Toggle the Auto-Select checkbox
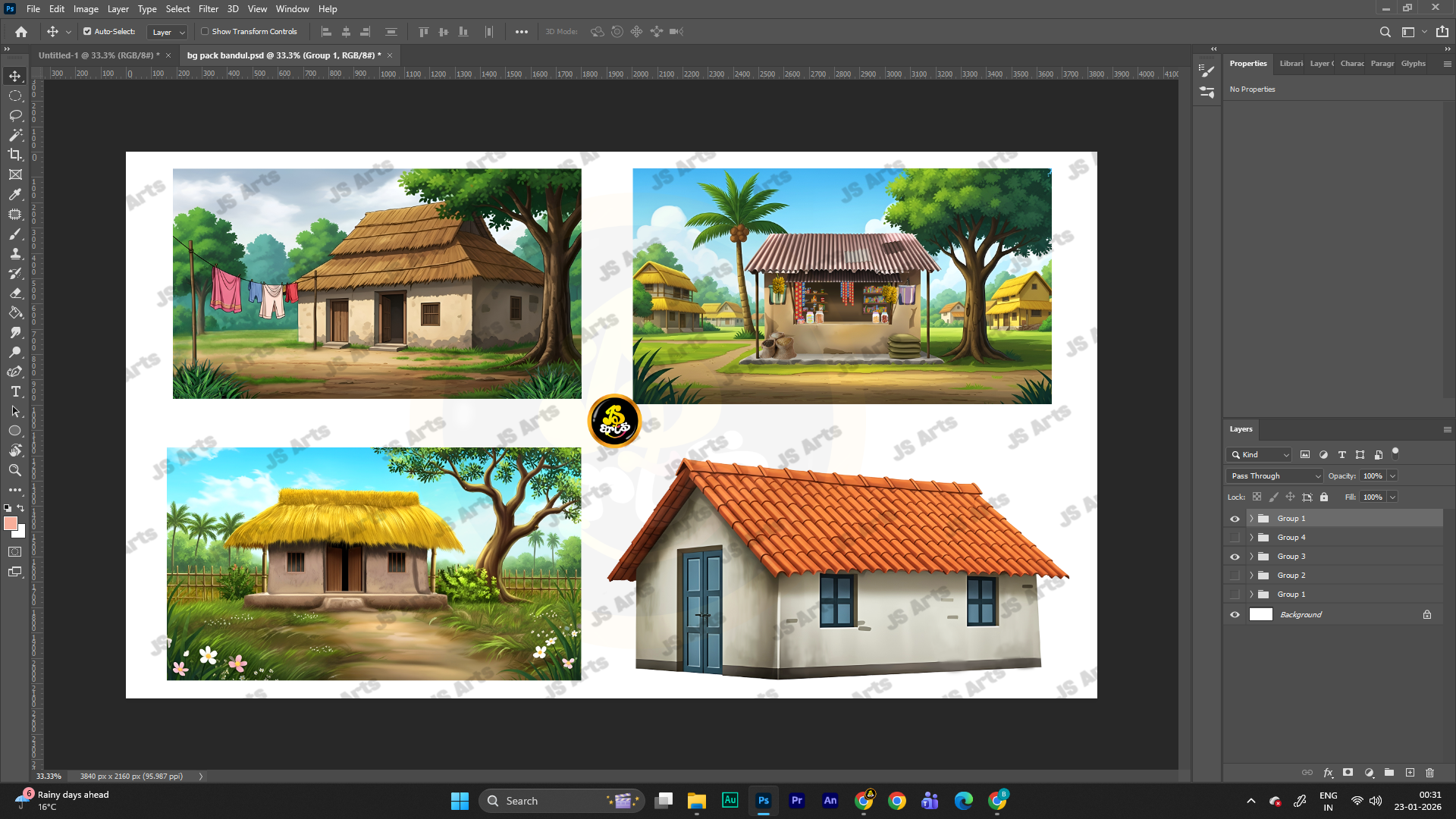Image resolution: width=1456 pixels, height=819 pixels. coord(87,32)
